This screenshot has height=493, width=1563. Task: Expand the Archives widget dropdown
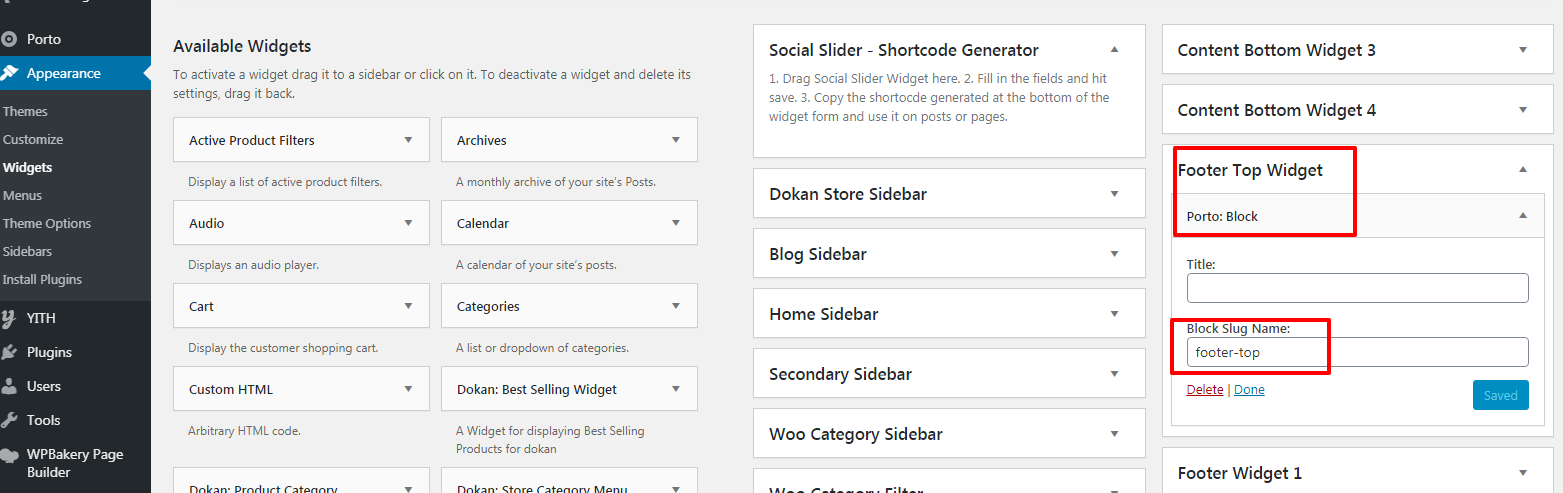coord(676,140)
